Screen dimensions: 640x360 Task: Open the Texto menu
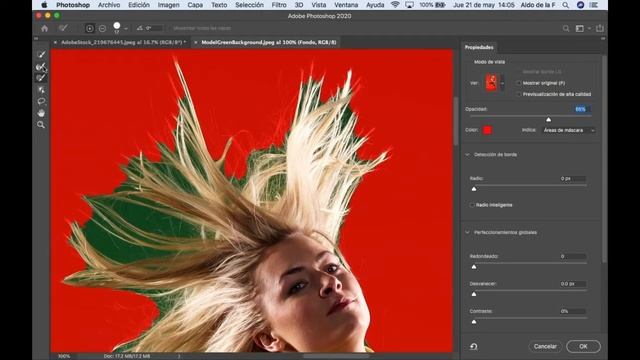click(219, 5)
